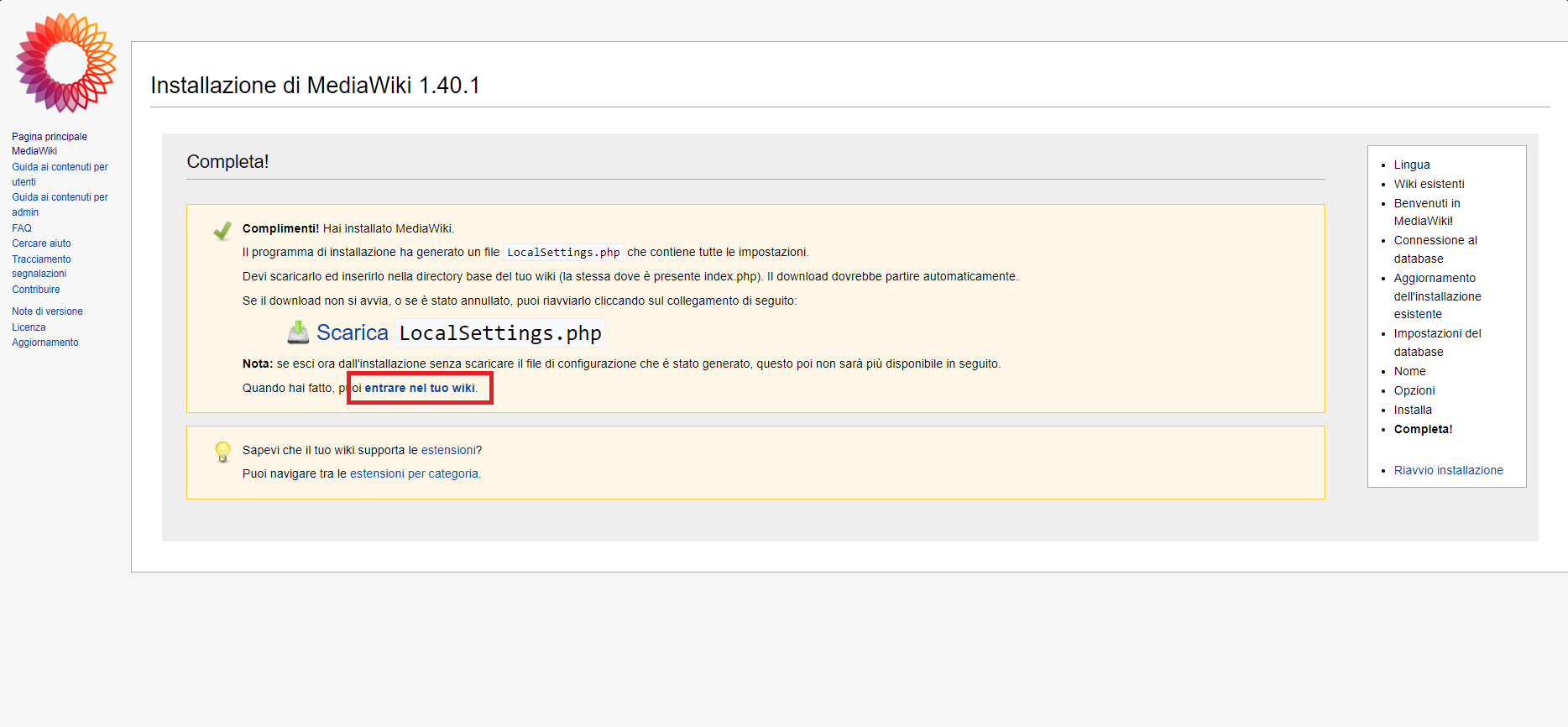This screenshot has height=727, width=1568.
Task: Select 'Opzioni' step in installer list
Action: click(x=1414, y=390)
